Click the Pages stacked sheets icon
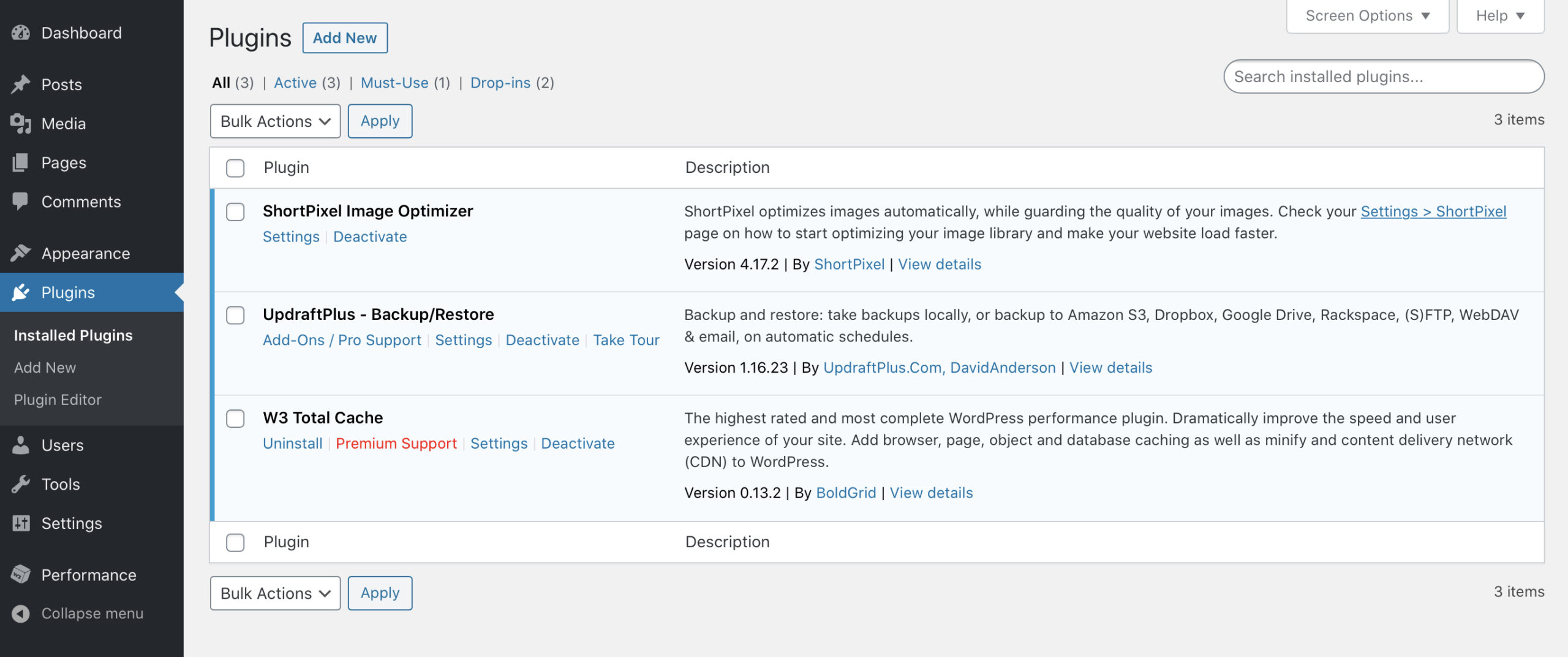 click(21, 162)
